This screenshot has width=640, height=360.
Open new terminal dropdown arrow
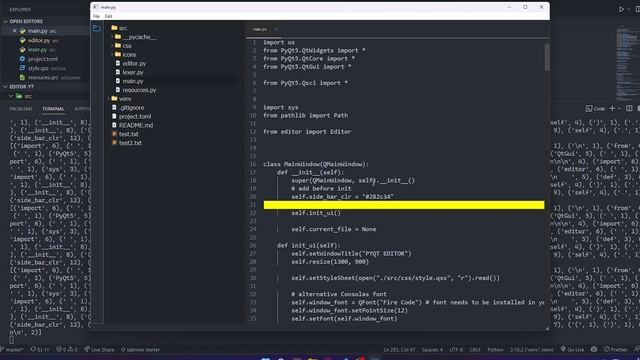coord(619,109)
